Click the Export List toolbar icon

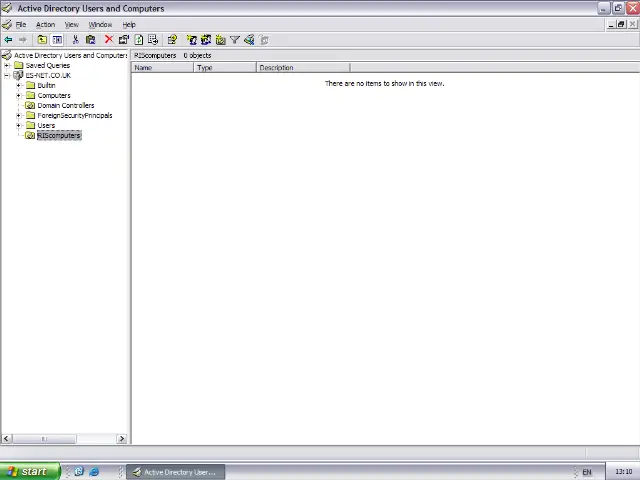coord(153,40)
